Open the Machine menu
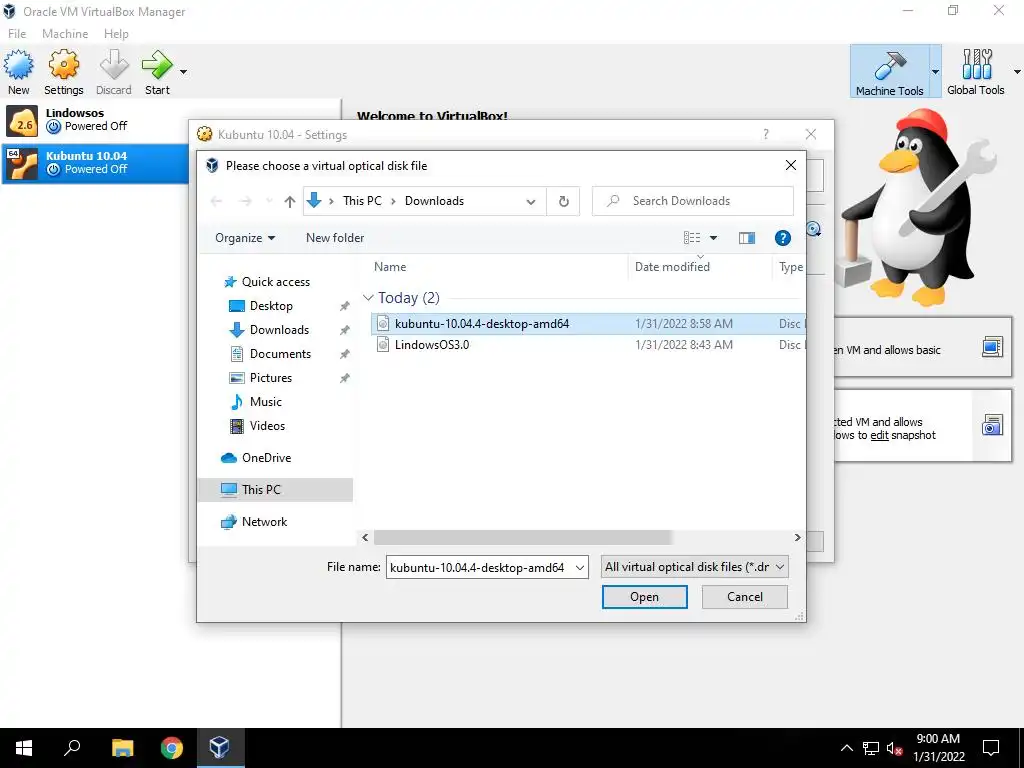 pos(65,33)
